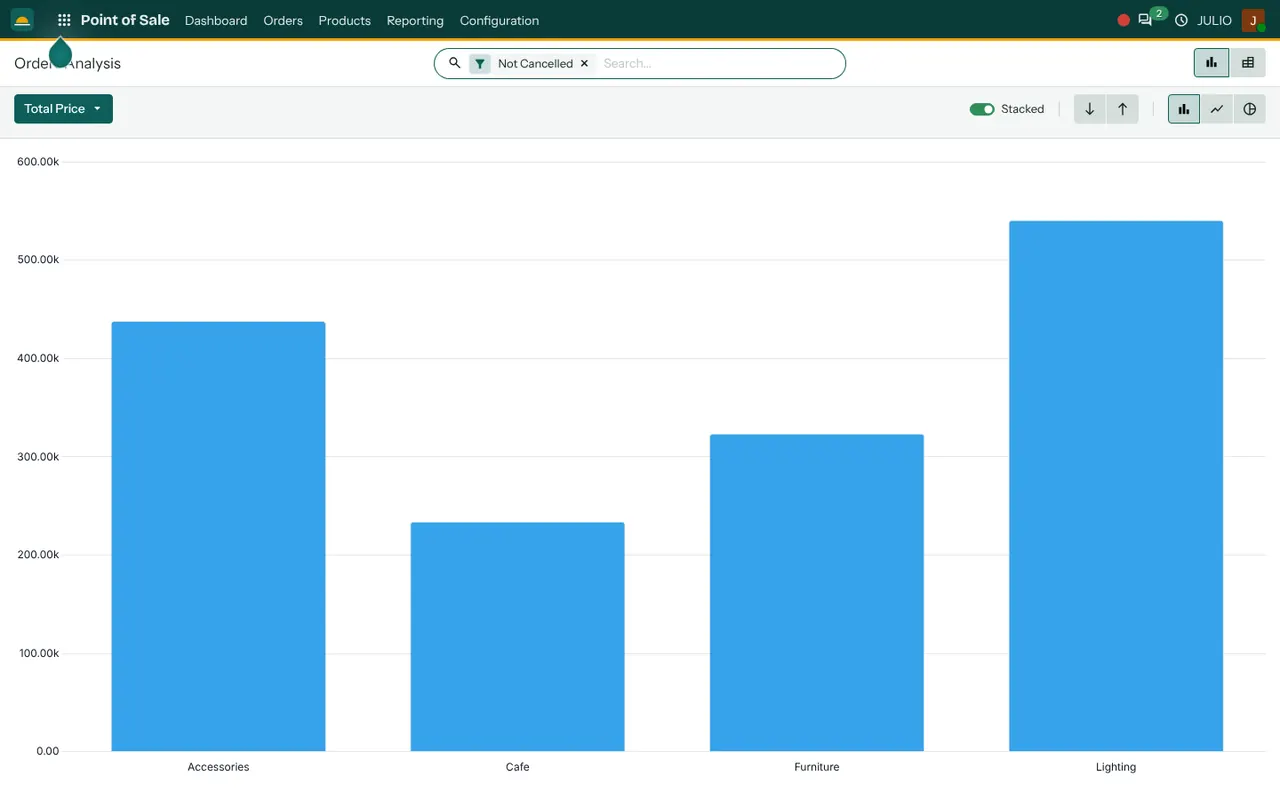Click the Furniture axis label
The image size is (1280, 800).
point(817,767)
